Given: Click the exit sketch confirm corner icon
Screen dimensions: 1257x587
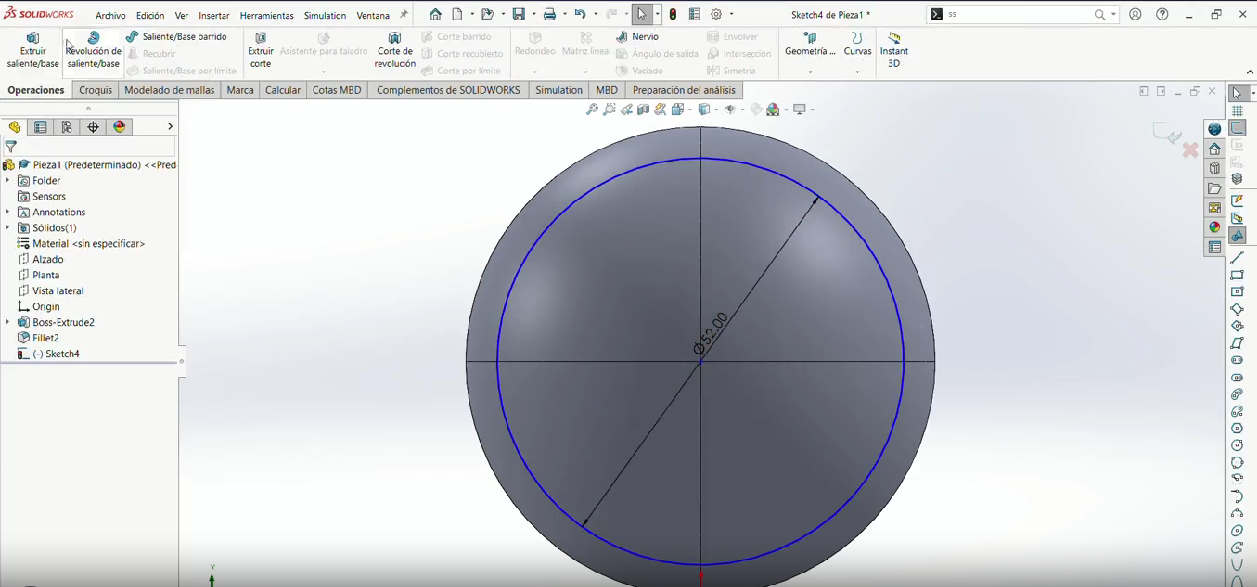Looking at the screenshot, I should point(1167,134).
